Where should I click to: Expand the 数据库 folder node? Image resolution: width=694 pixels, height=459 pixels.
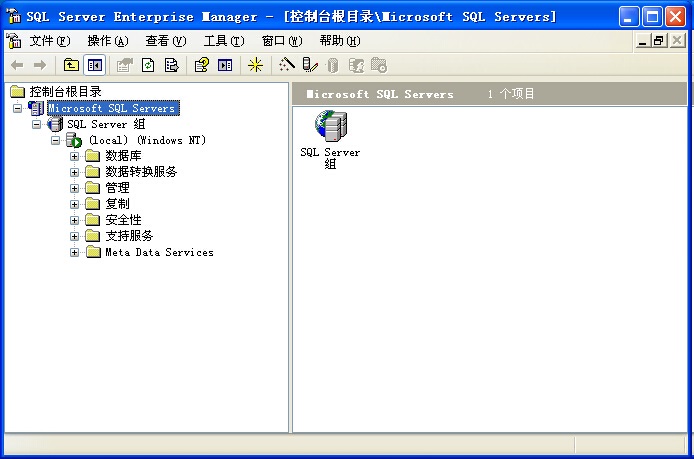74,156
